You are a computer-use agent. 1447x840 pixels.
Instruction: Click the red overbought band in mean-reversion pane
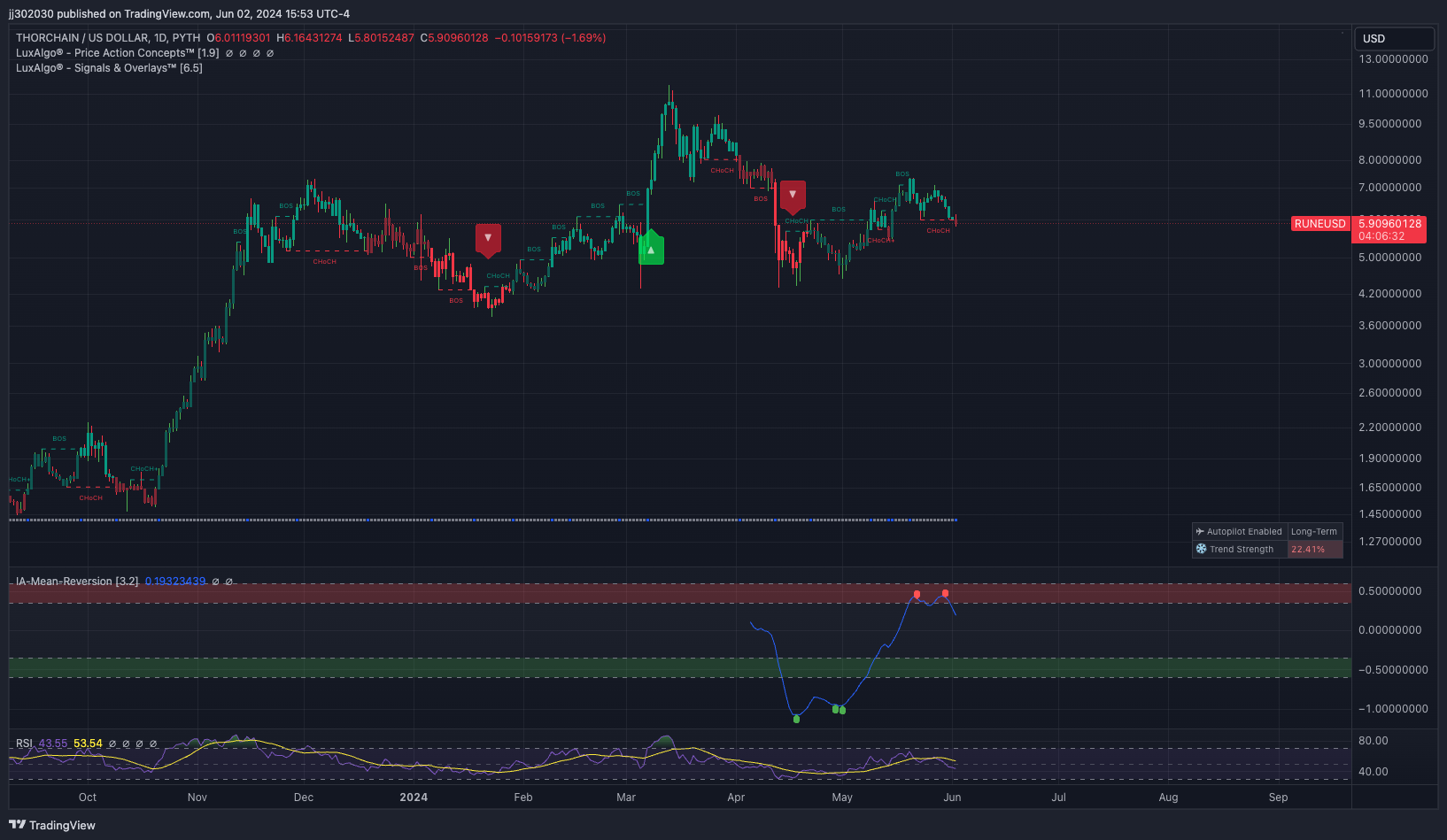tap(680, 593)
